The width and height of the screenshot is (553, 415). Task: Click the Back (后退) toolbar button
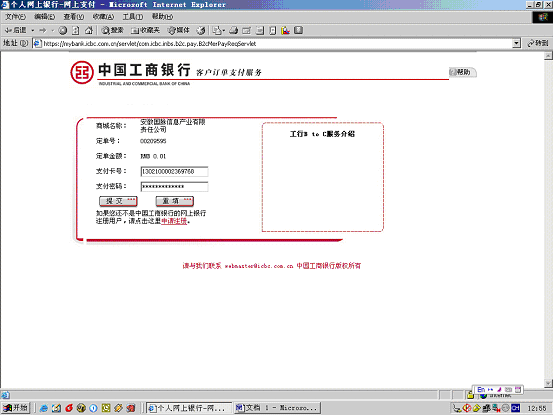[x=16, y=30]
